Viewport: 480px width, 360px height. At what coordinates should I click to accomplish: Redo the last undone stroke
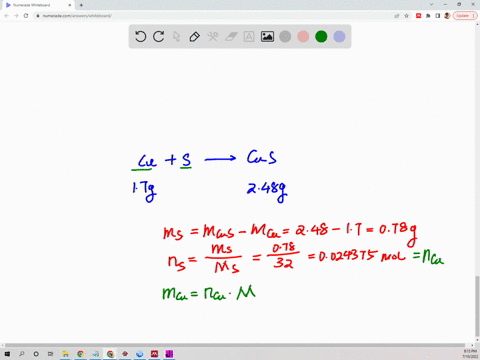pos(159,36)
